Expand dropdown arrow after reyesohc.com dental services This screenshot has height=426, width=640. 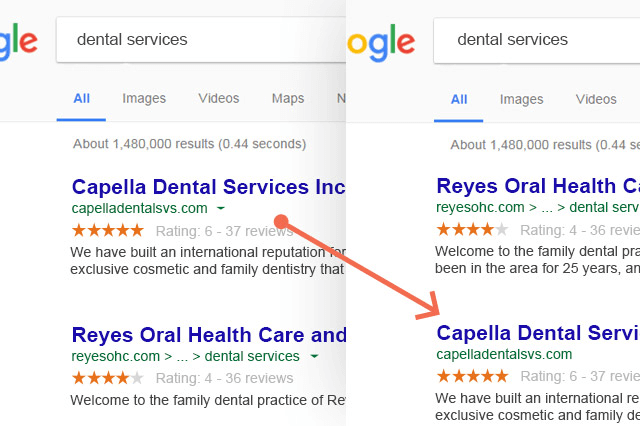point(314,356)
